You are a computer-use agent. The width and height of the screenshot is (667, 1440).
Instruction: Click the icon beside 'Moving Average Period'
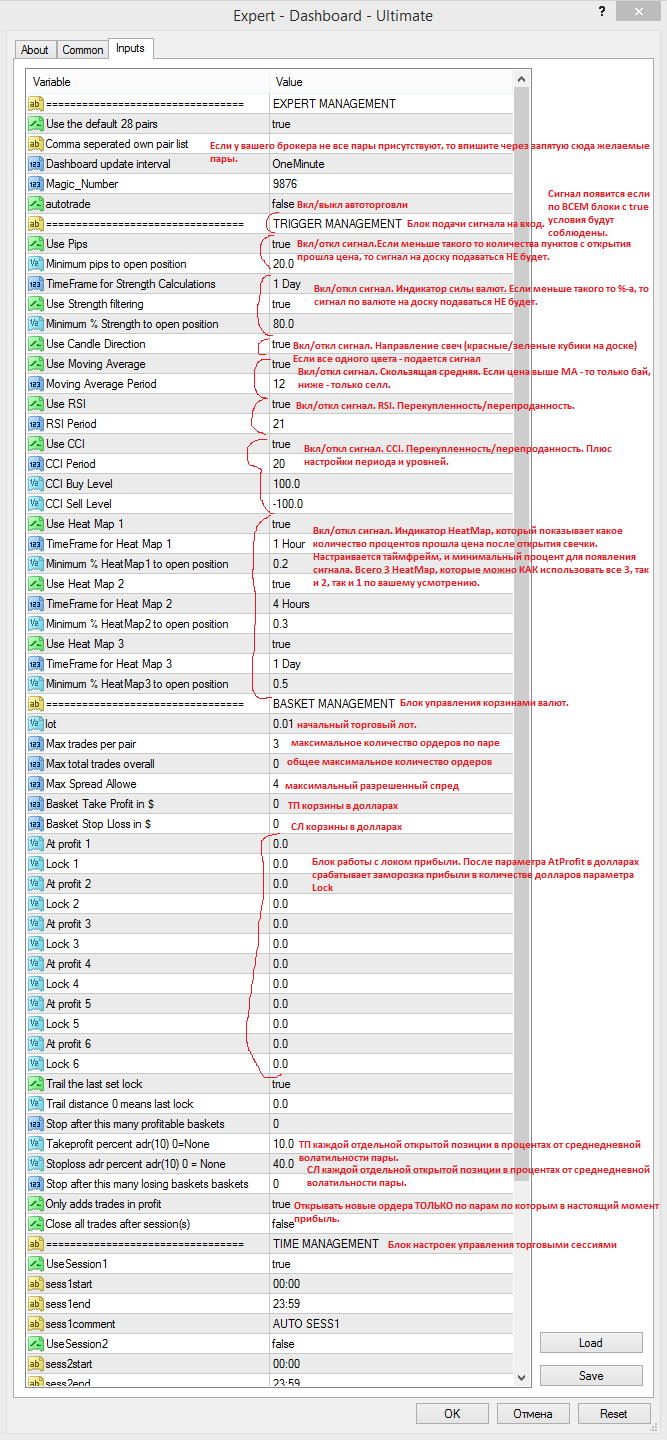coord(36,384)
